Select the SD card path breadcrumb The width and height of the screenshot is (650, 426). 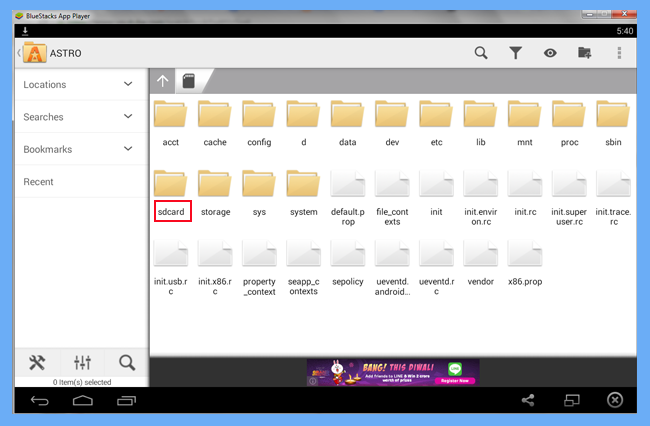coord(189,81)
